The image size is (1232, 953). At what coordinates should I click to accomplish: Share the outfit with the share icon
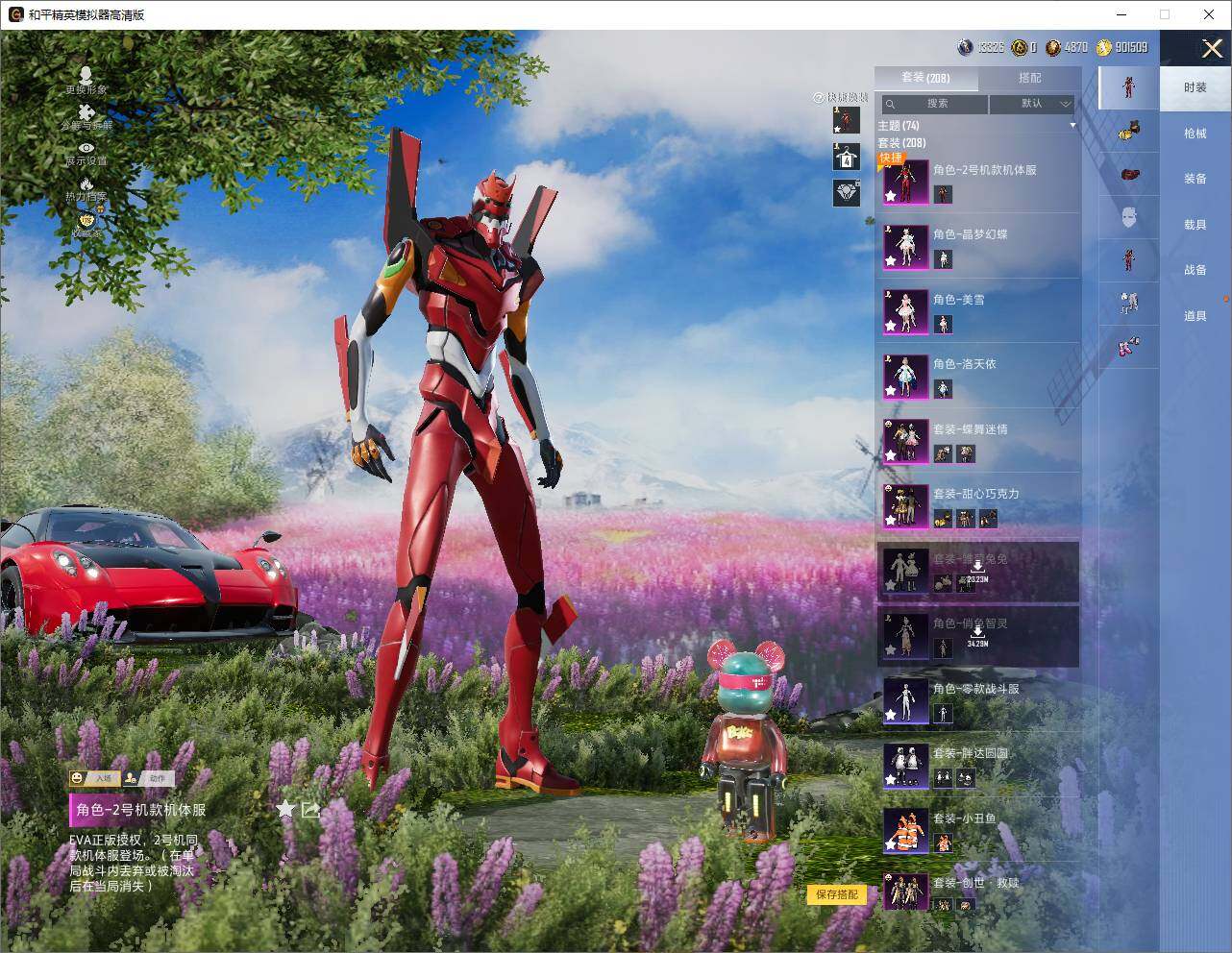pos(310,809)
